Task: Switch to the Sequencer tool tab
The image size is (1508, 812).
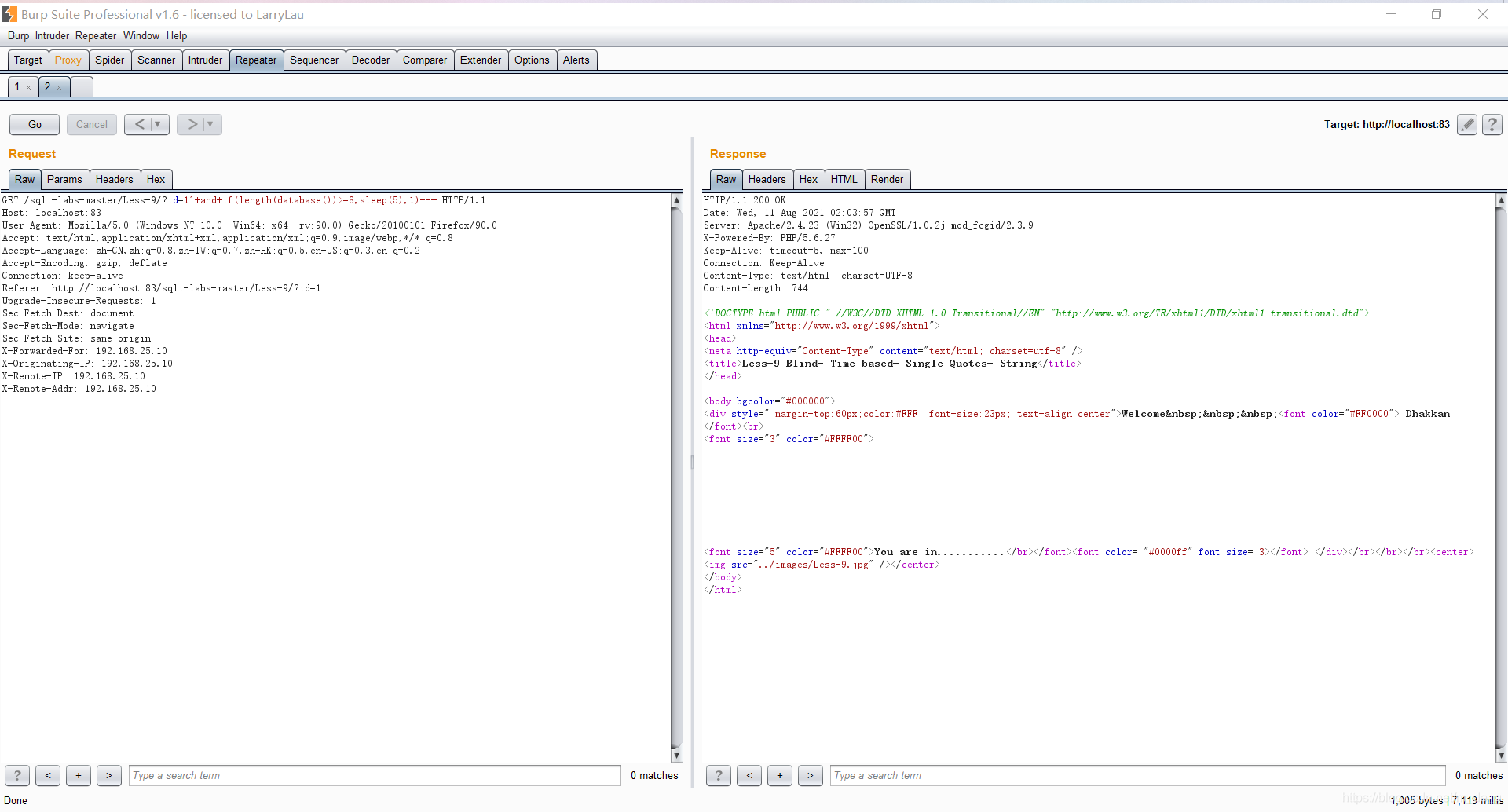Action: pyautogui.click(x=314, y=60)
